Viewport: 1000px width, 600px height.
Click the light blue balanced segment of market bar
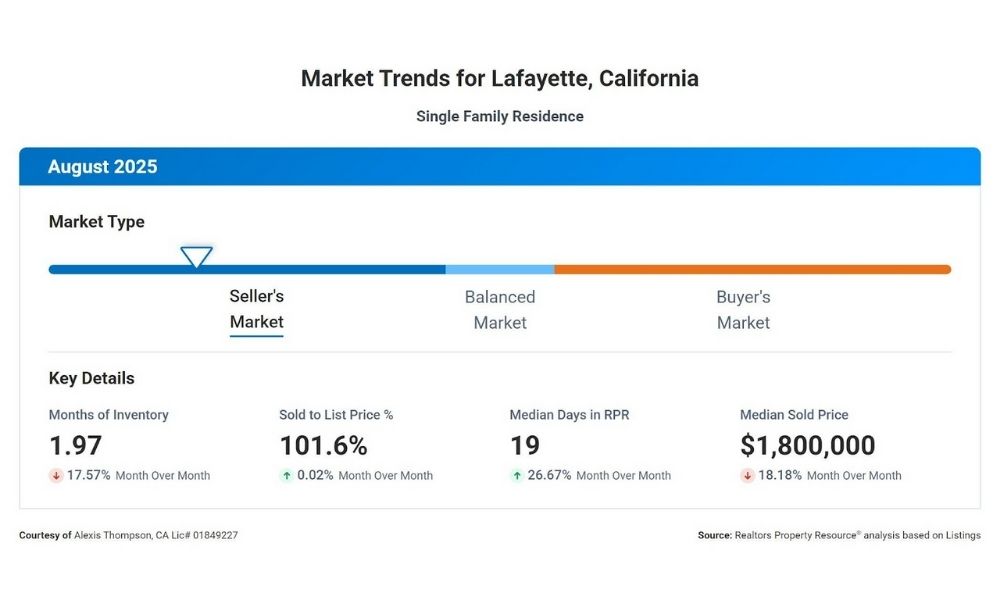tap(500, 270)
